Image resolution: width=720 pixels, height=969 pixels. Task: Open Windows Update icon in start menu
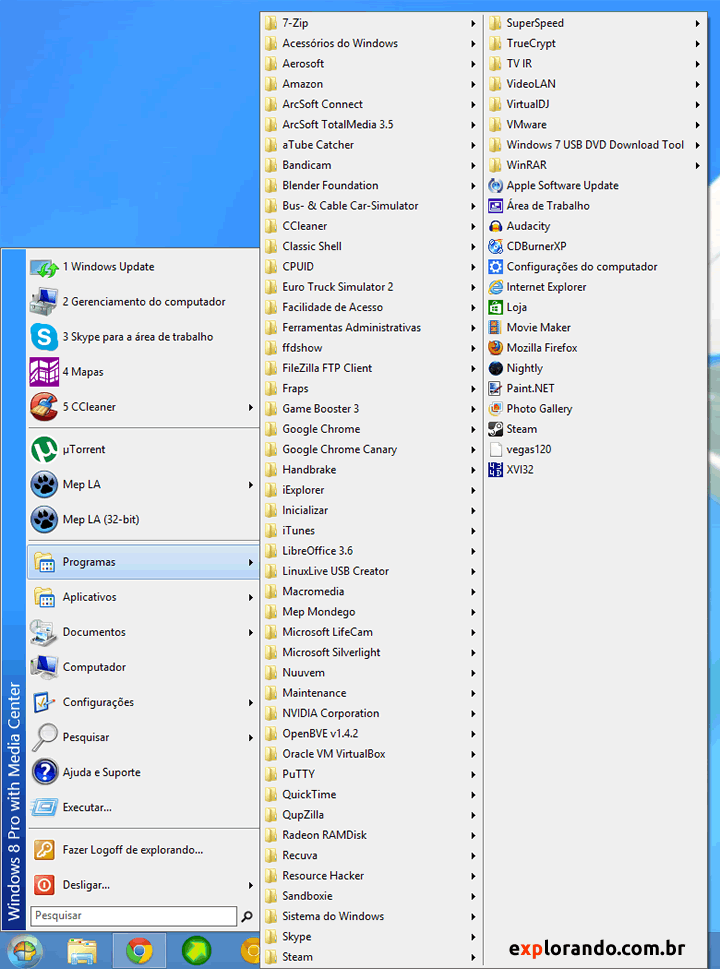click(x=44, y=267)
